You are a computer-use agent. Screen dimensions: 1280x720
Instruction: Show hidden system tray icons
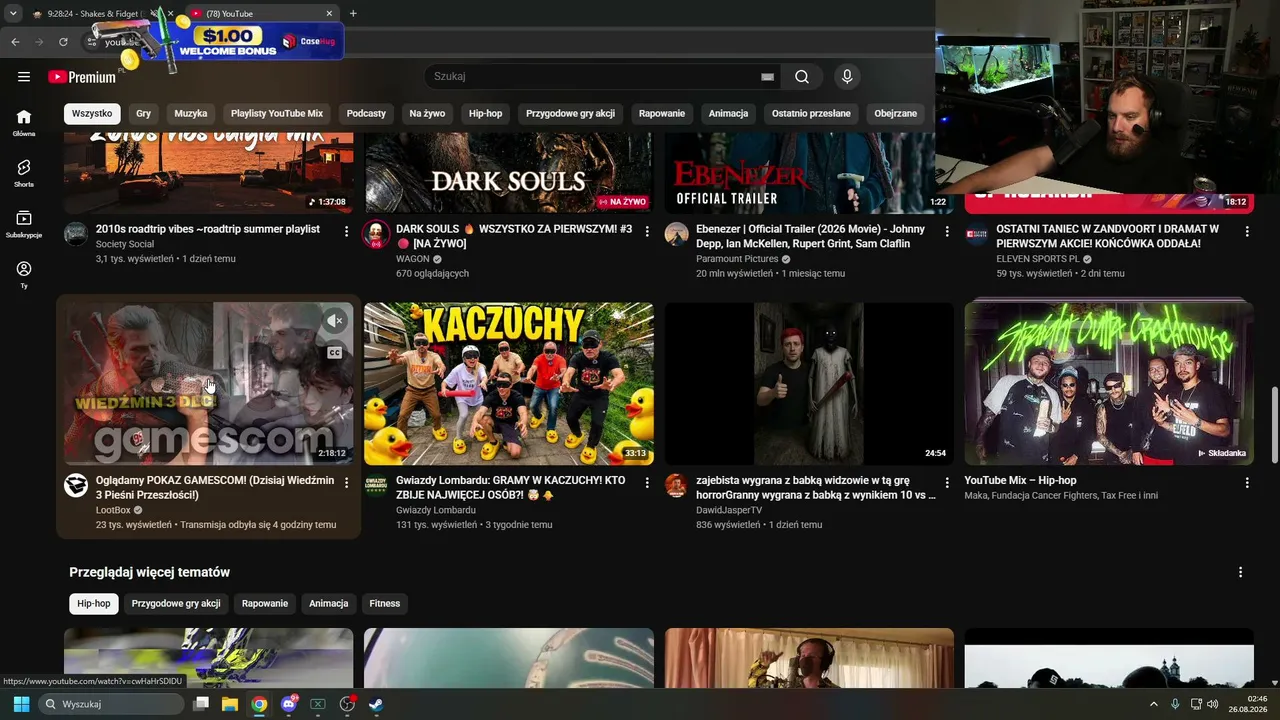pos(1153,704)
